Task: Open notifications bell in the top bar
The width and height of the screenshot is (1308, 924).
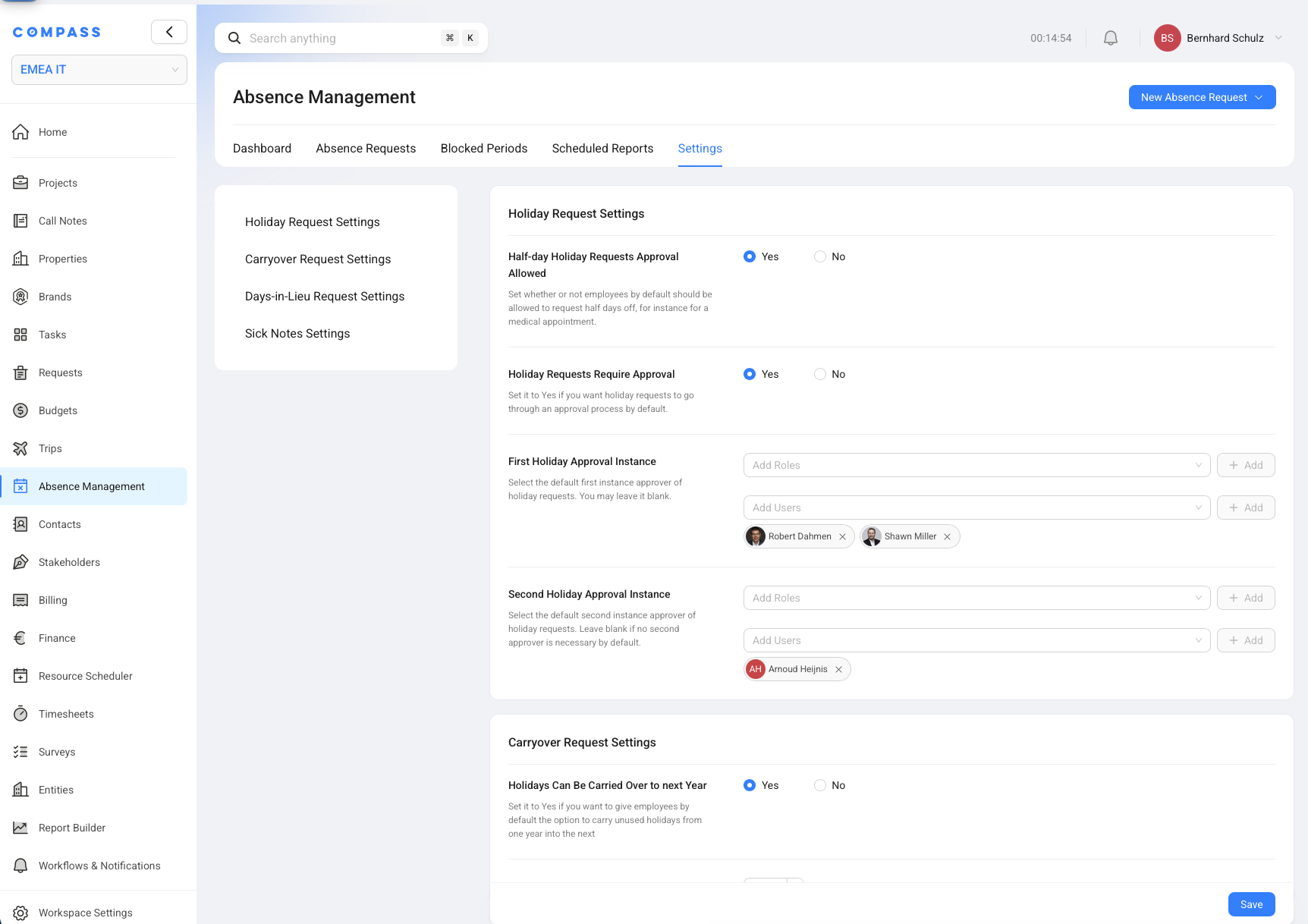Action: [x=1111, y=38]
